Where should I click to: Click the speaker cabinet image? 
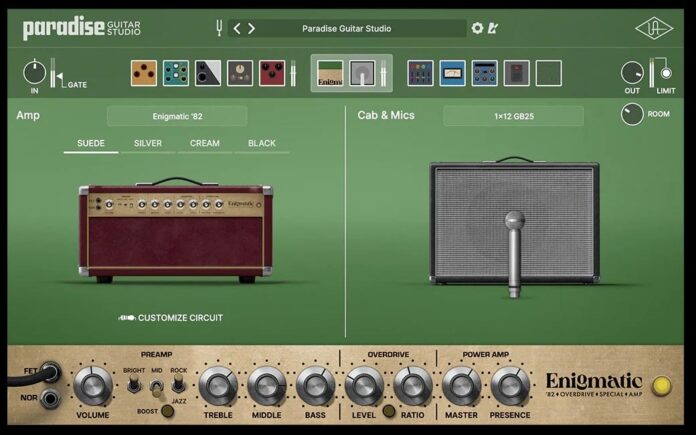coord(514,222)
